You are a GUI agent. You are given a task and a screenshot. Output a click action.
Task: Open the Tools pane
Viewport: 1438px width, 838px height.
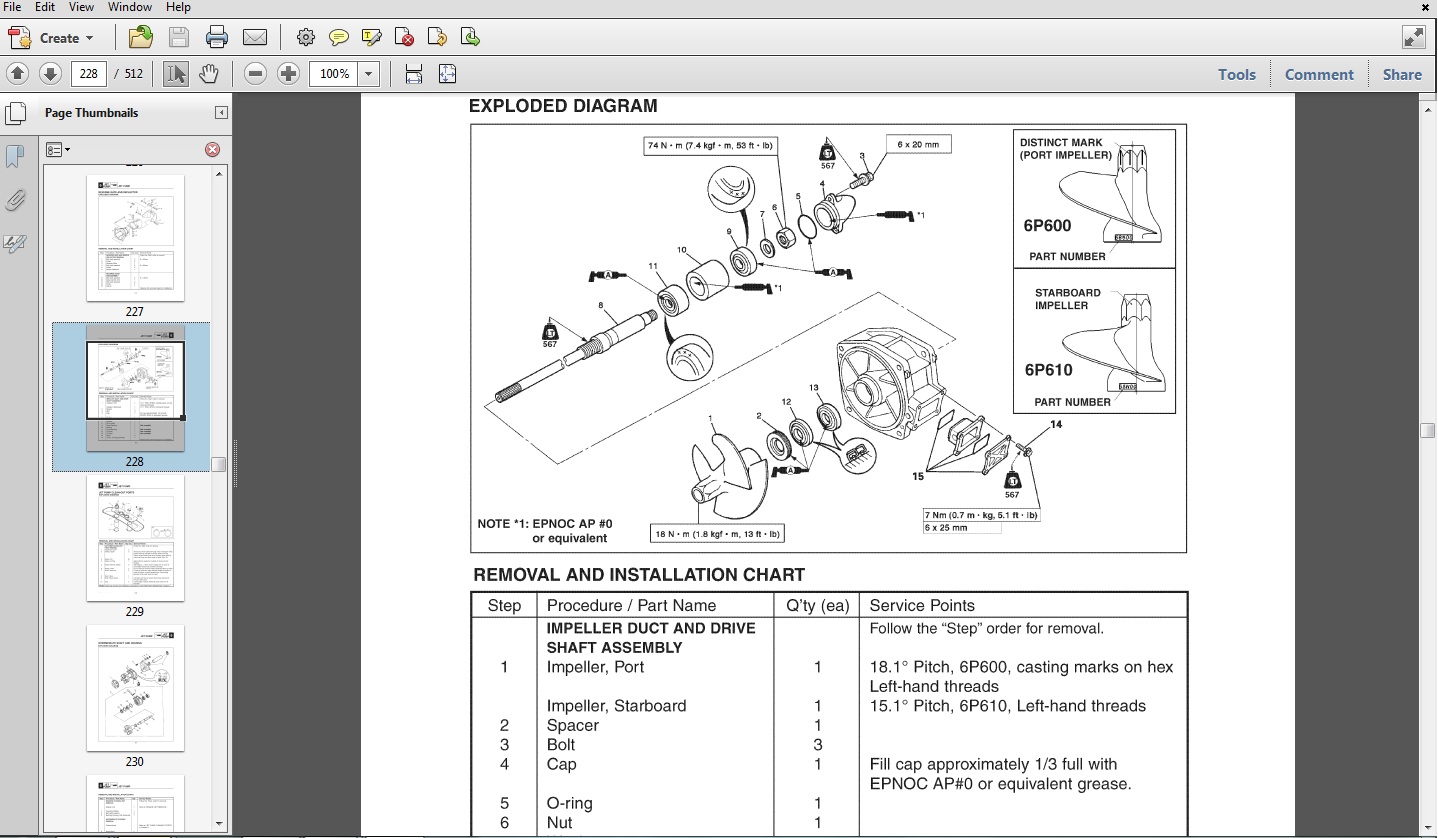point(1237,74)
